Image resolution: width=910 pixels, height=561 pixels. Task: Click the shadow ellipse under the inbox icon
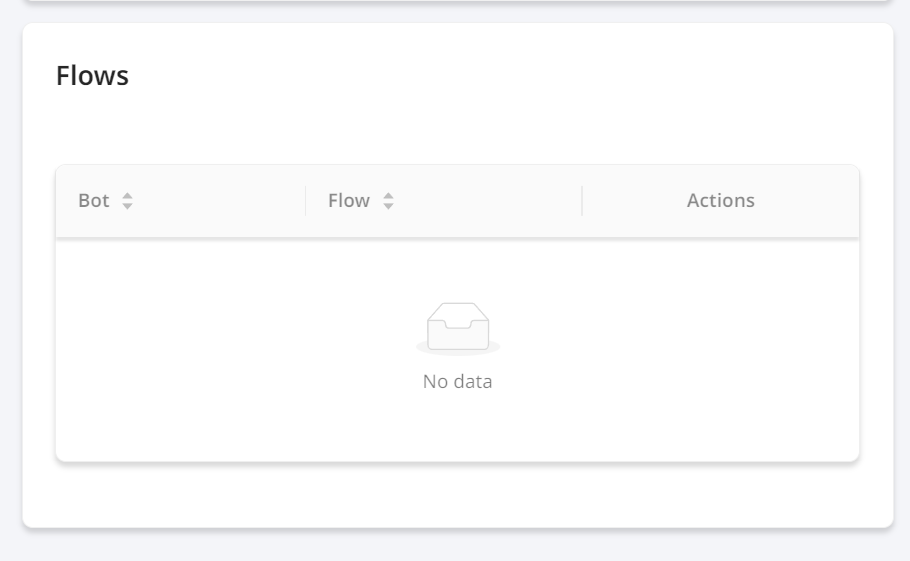point(458,349)
